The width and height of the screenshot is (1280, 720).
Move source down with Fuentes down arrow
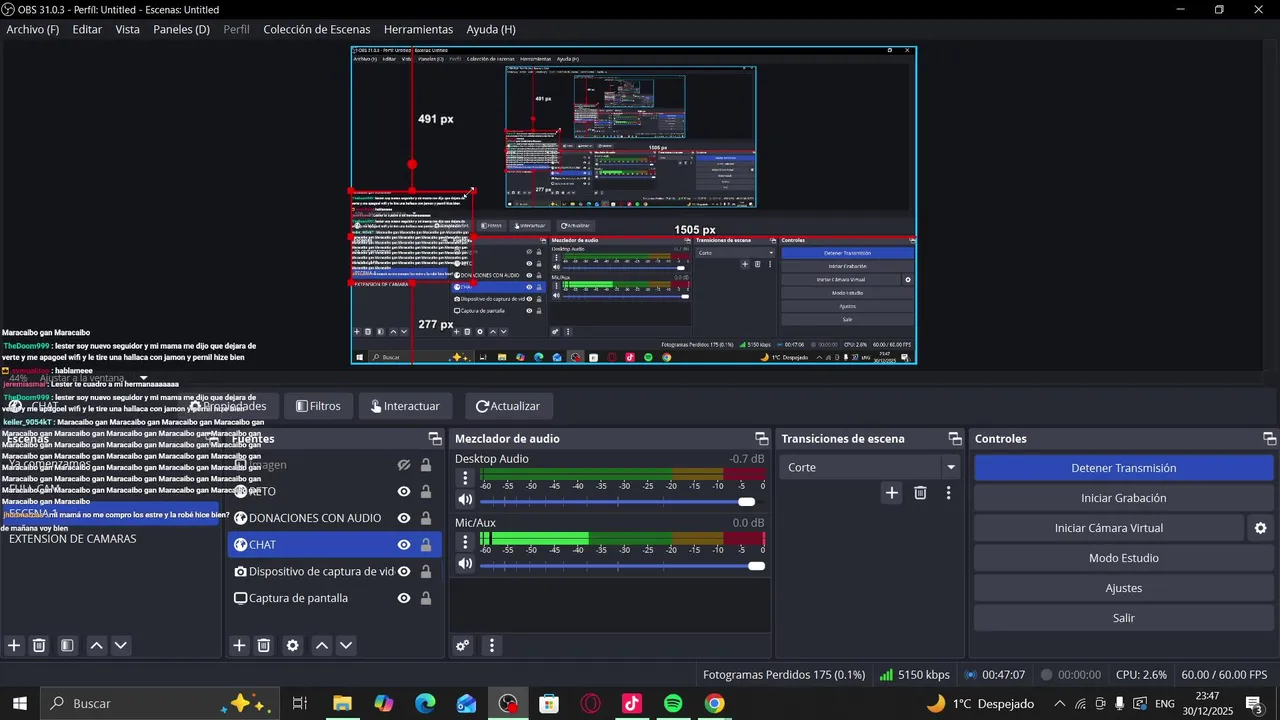[346, 646]
